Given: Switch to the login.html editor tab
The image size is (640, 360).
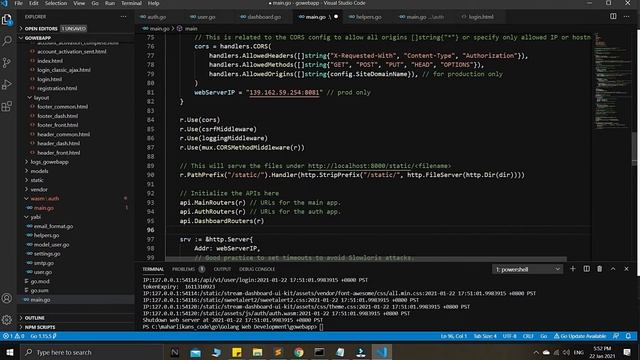Looking at the screenshot, I should click(x=480, y=17).
